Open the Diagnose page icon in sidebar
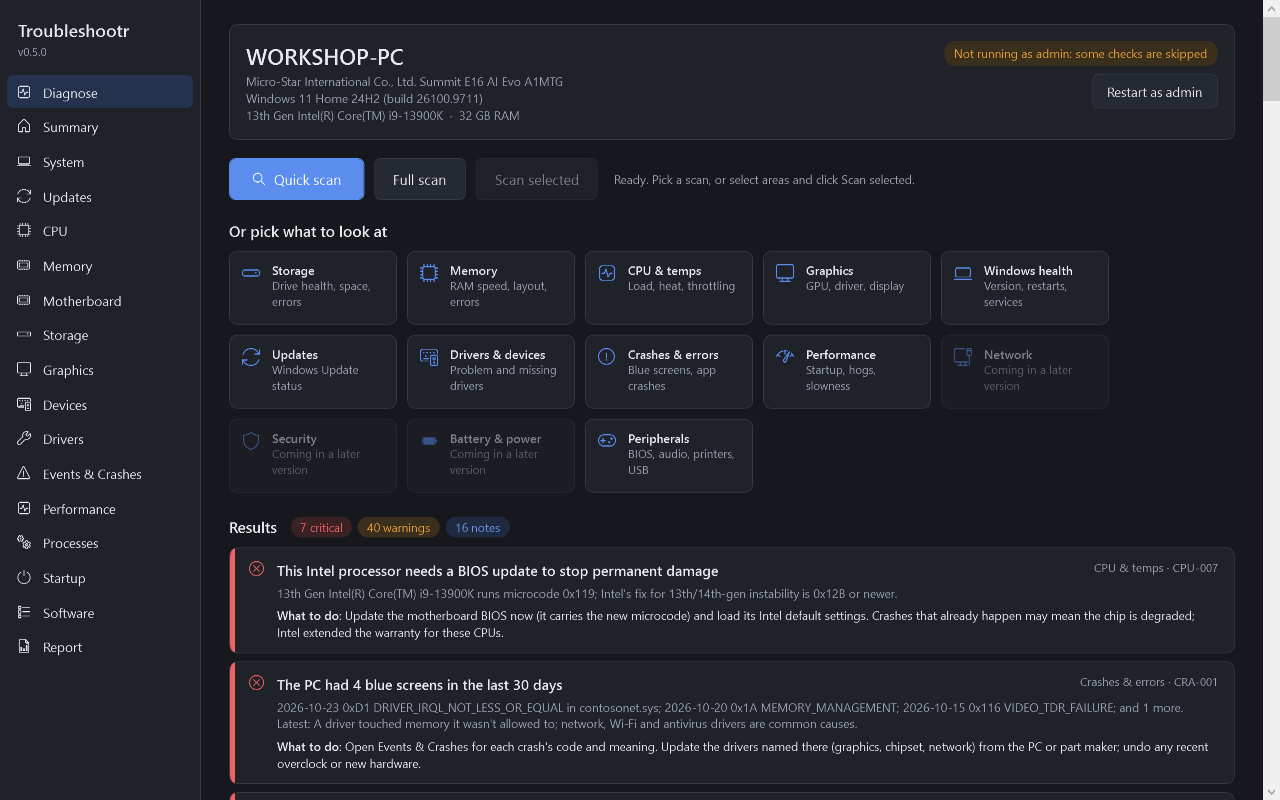This screenshot has width=1280, height=800. 24,92
